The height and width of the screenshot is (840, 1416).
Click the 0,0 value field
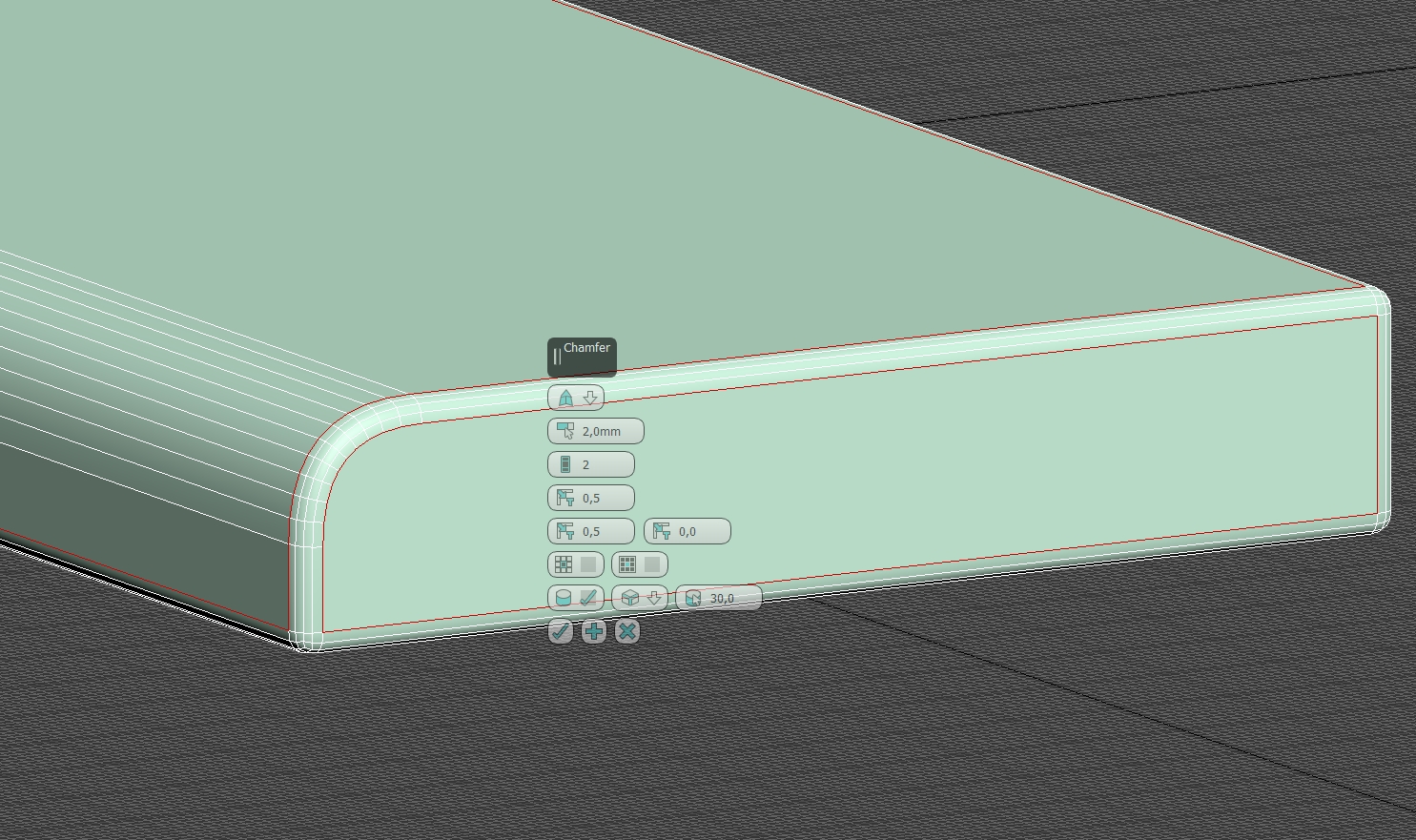click(687, 531)
